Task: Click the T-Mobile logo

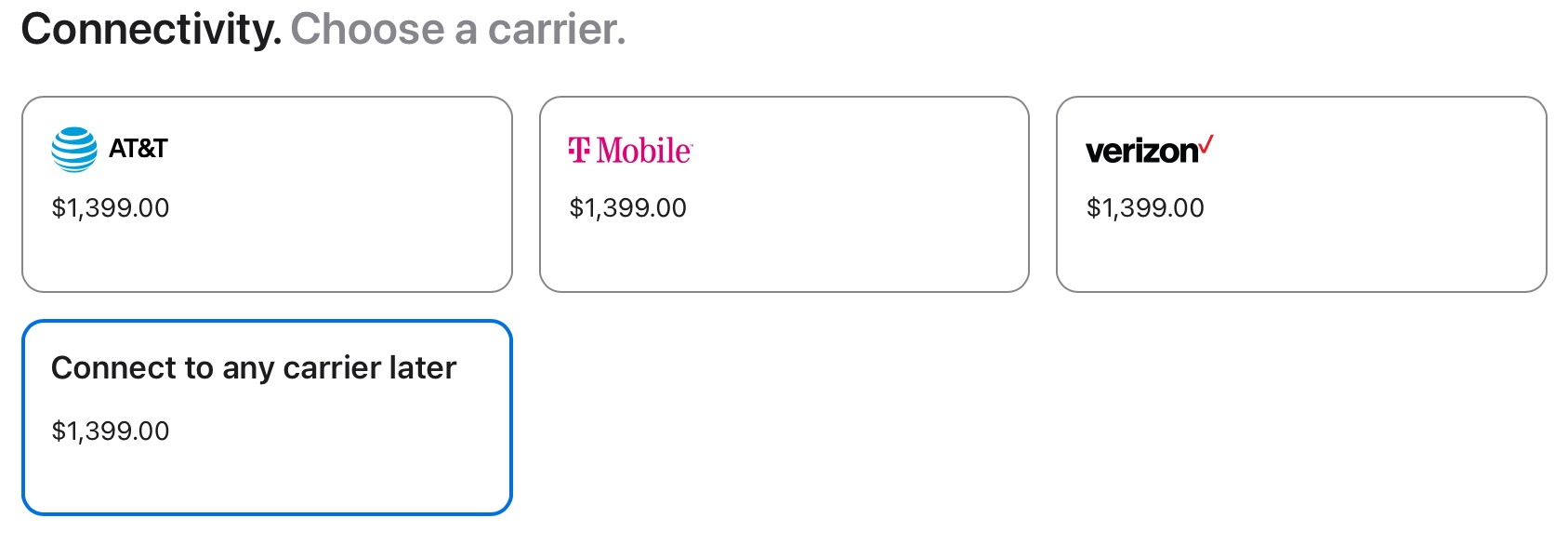Action: coord(630,150)
